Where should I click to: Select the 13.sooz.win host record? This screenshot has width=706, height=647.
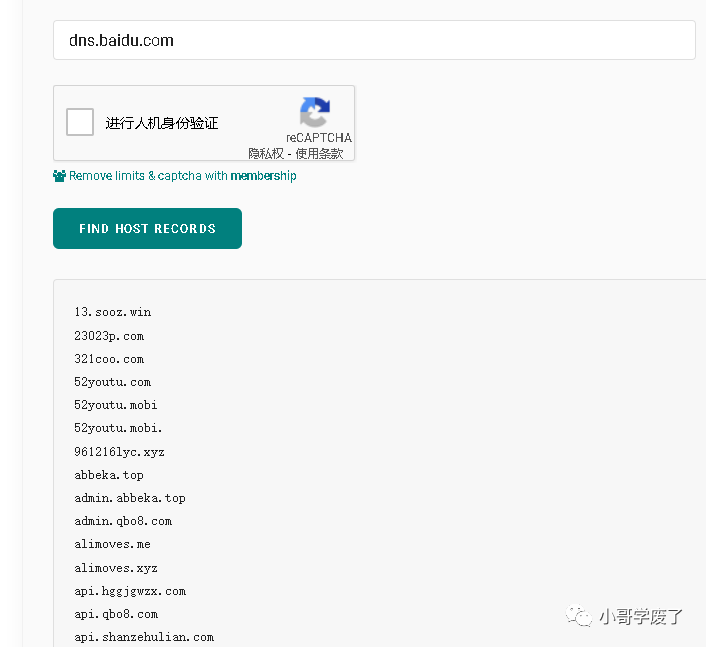point(113,312)
